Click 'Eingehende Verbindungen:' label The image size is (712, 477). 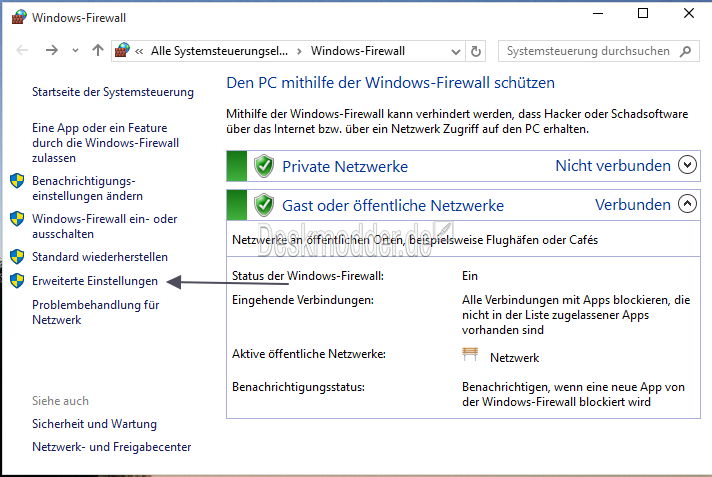(x=303, y=300)
